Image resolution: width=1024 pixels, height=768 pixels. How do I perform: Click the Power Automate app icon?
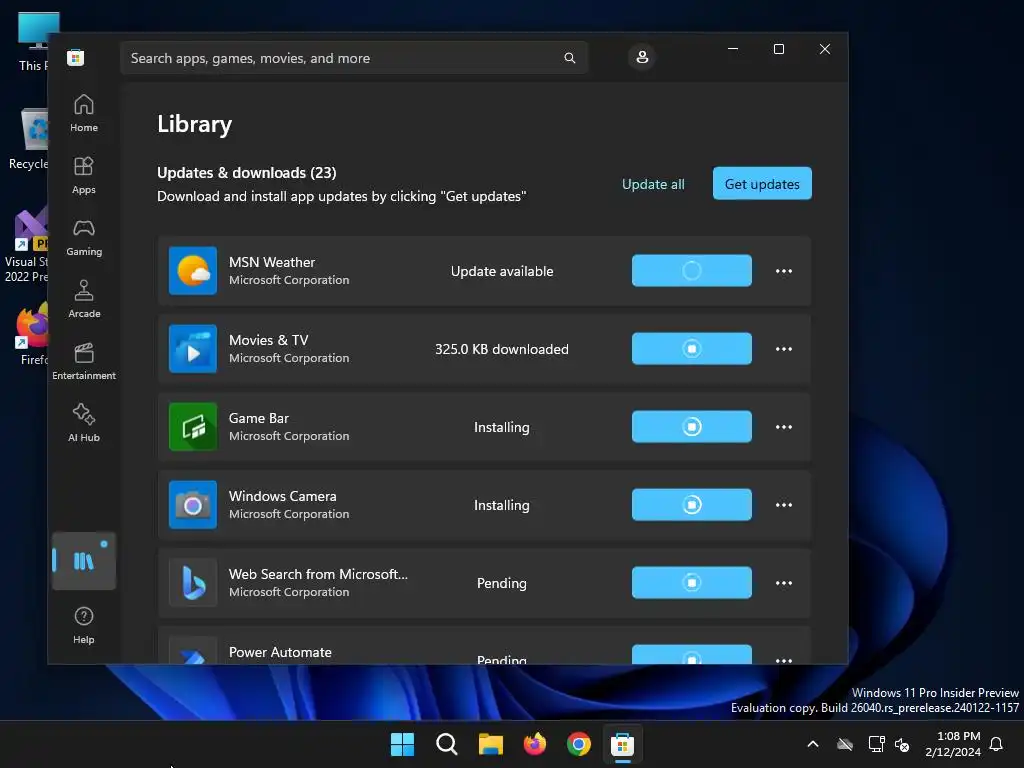pos(193,650)
